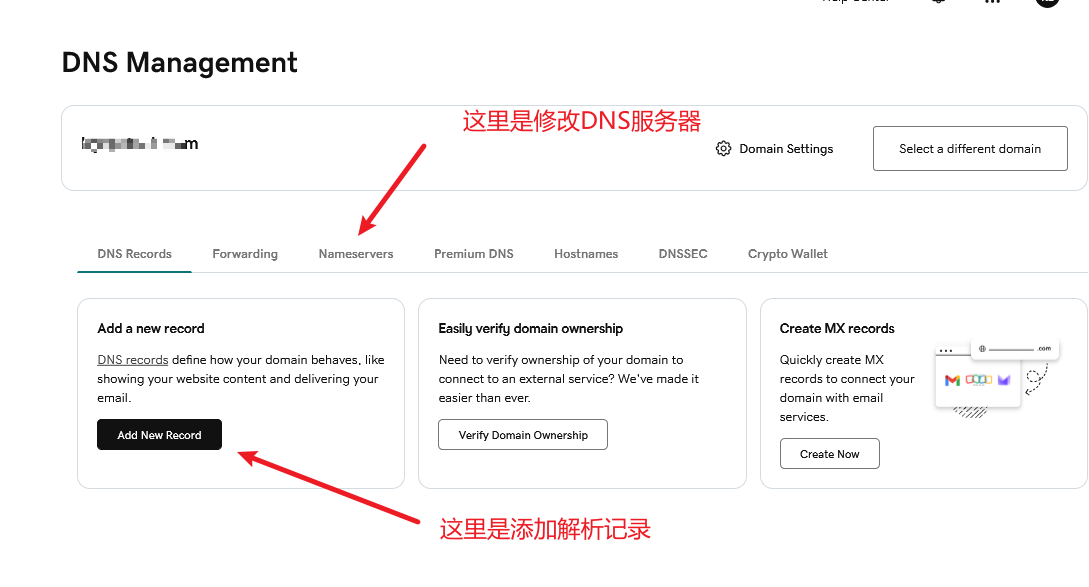The image size is (1089, 587).
Task: Click the globe icon in illustration address bar
Action: click(x=982, y=349)
